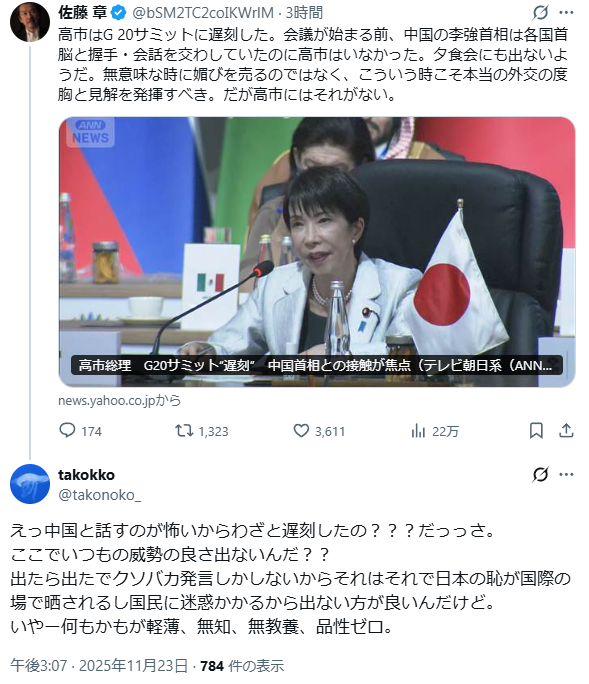Open more options menu for 佐藤 章's post
This screenshot has width=589, height=684.
click(x=566, y=13)
